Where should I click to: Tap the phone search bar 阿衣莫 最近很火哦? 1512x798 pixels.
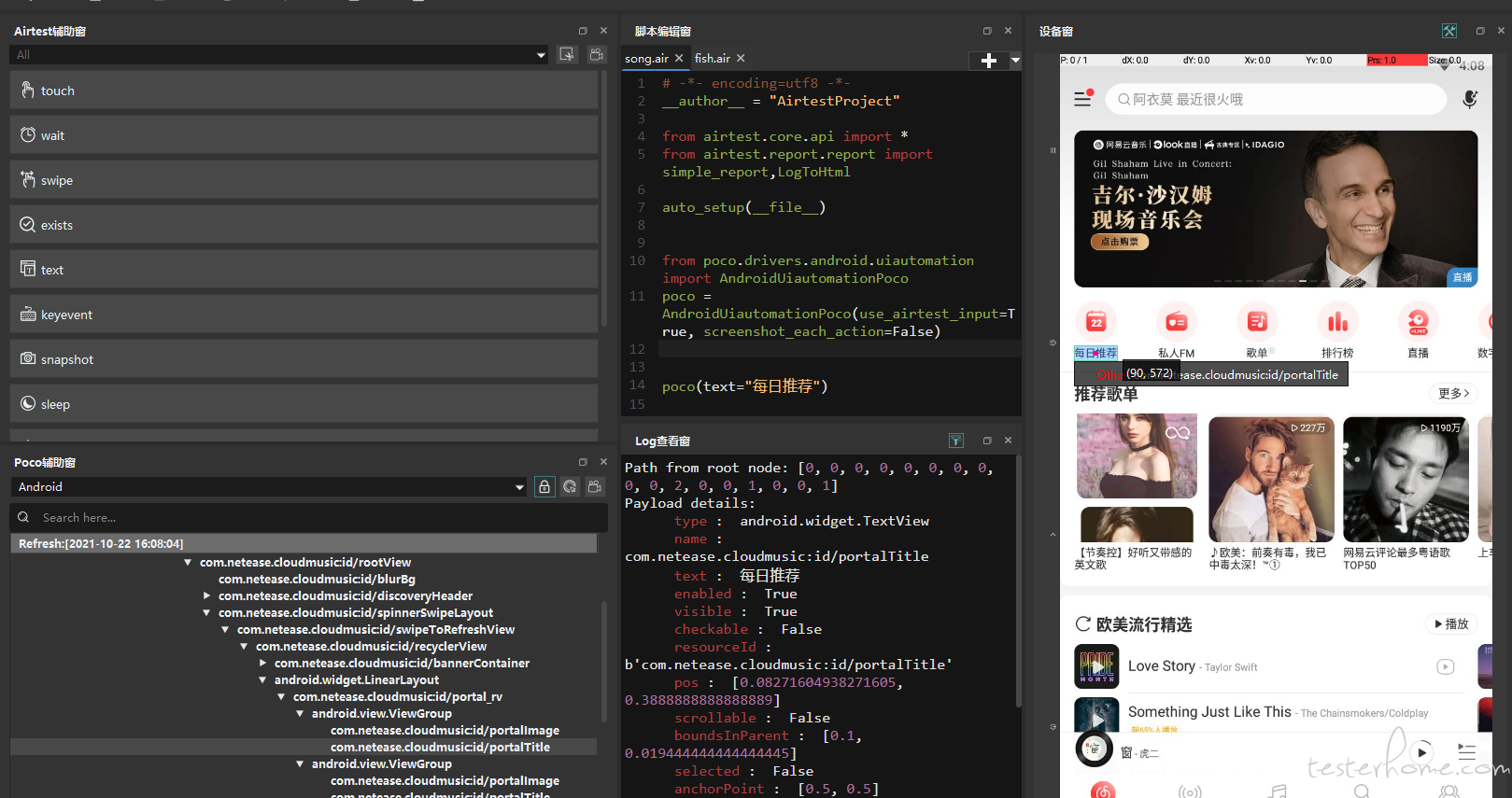pyautogui.click(x=1276, y=99)
